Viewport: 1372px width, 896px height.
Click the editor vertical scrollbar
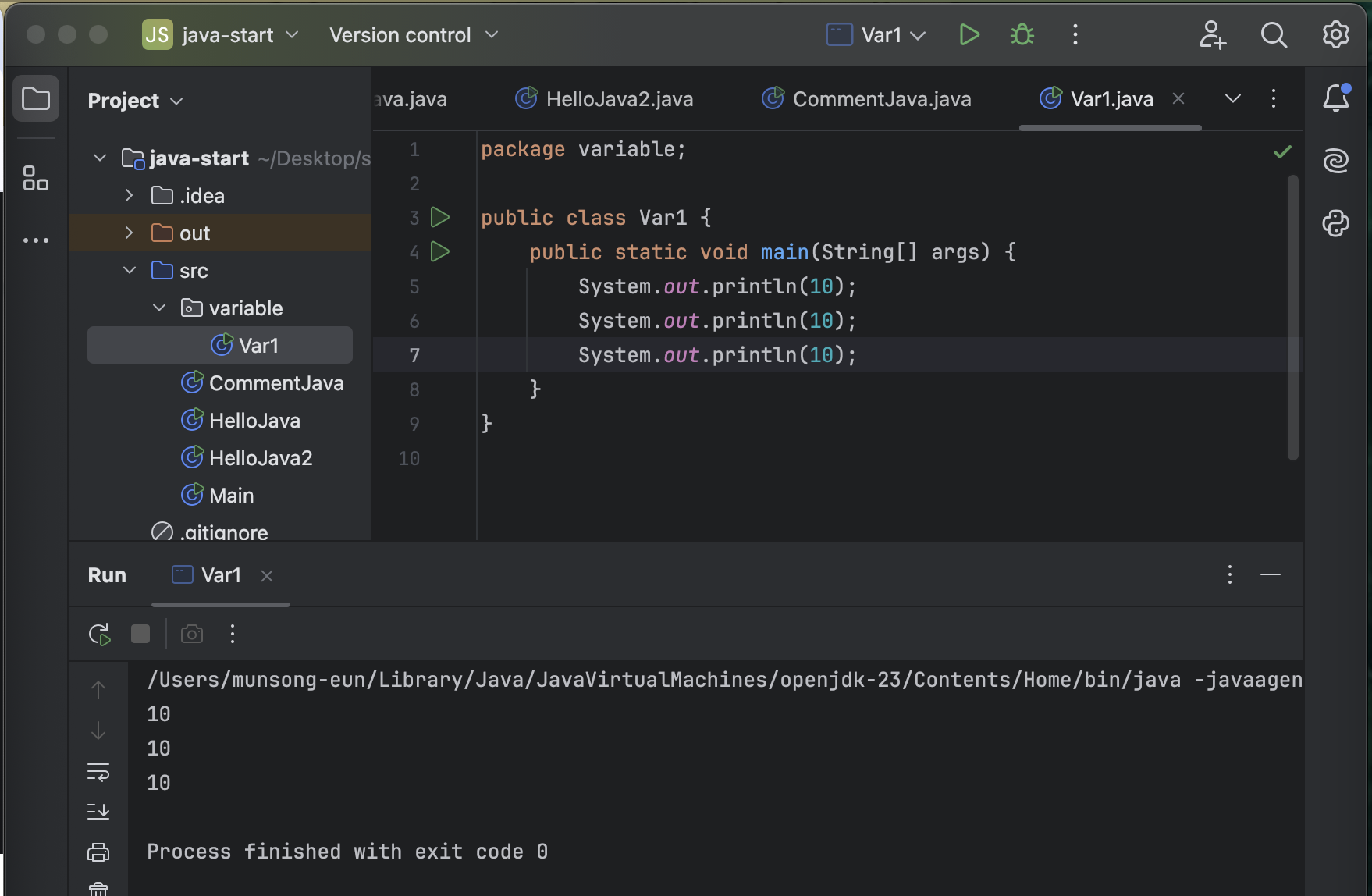(1293, 316)
